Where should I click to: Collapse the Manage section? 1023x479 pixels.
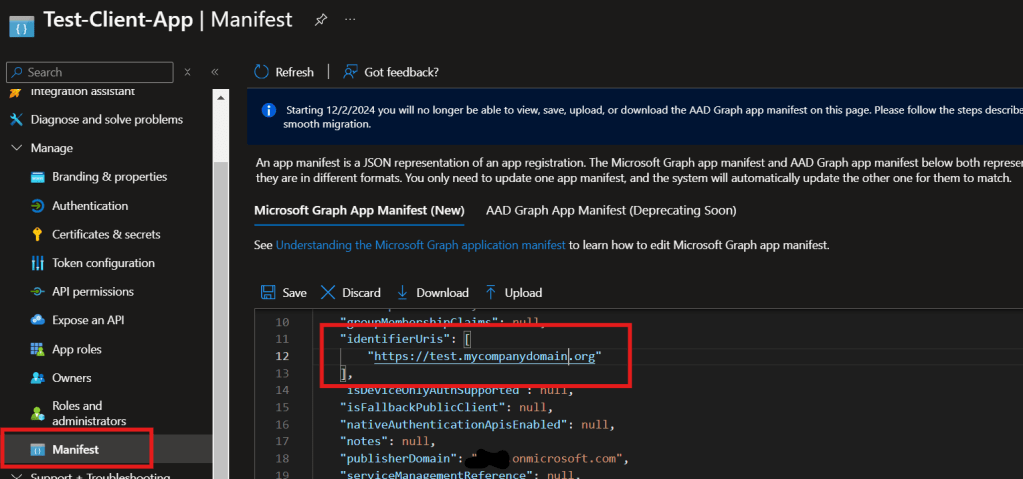(16, 148)
